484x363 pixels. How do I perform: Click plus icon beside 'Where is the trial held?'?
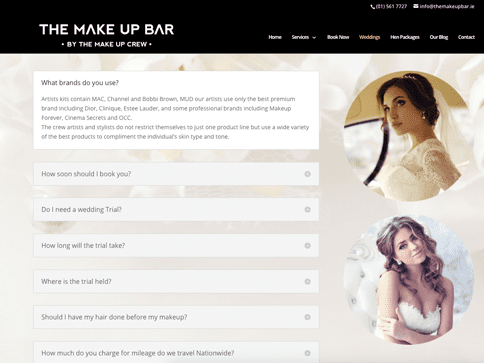[307, 282]
